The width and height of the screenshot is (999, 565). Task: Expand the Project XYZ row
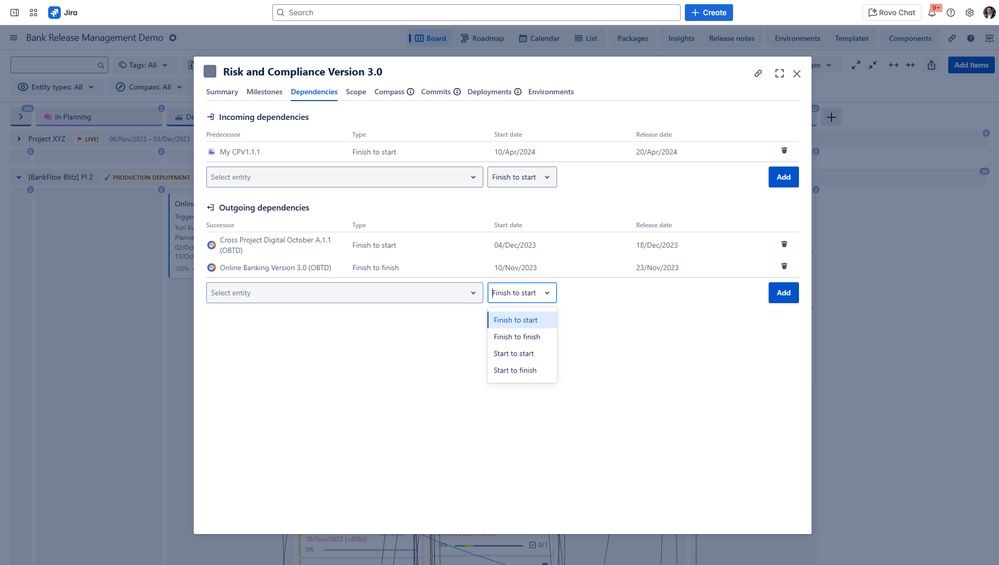point(18,139)
